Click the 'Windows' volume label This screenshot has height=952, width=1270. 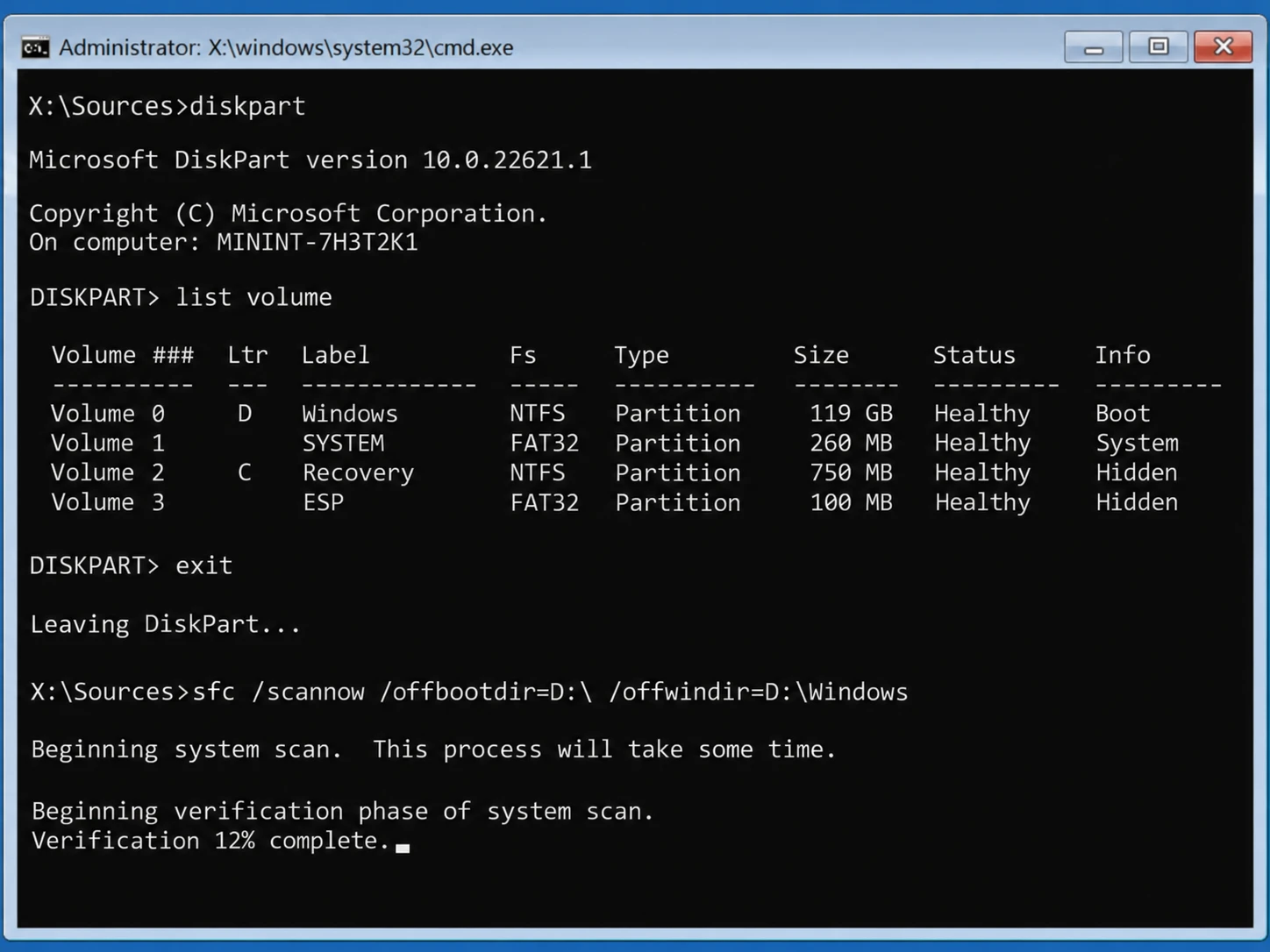tap(350, 413)
